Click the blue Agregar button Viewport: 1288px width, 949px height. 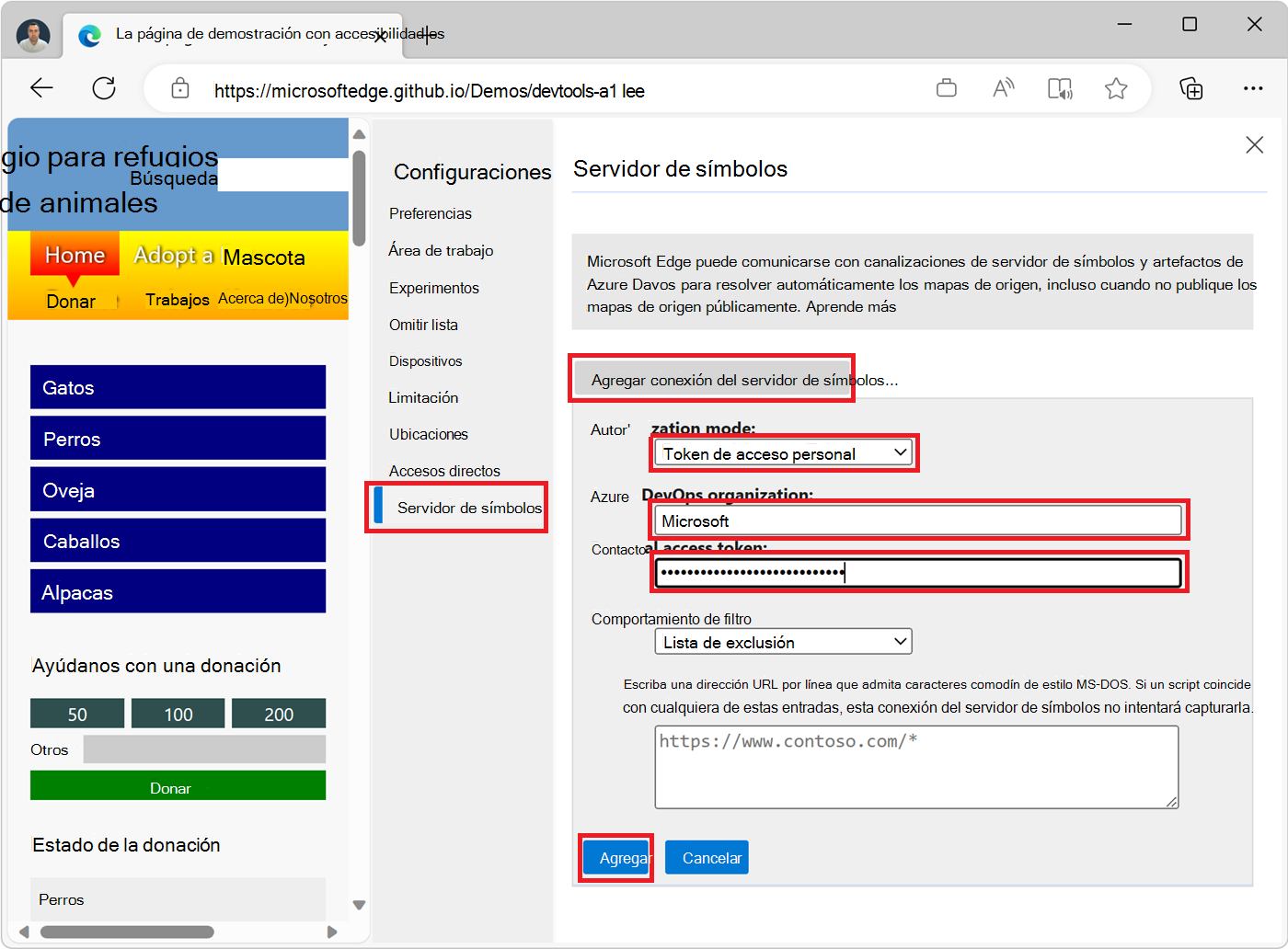click(x=616, y=857)
